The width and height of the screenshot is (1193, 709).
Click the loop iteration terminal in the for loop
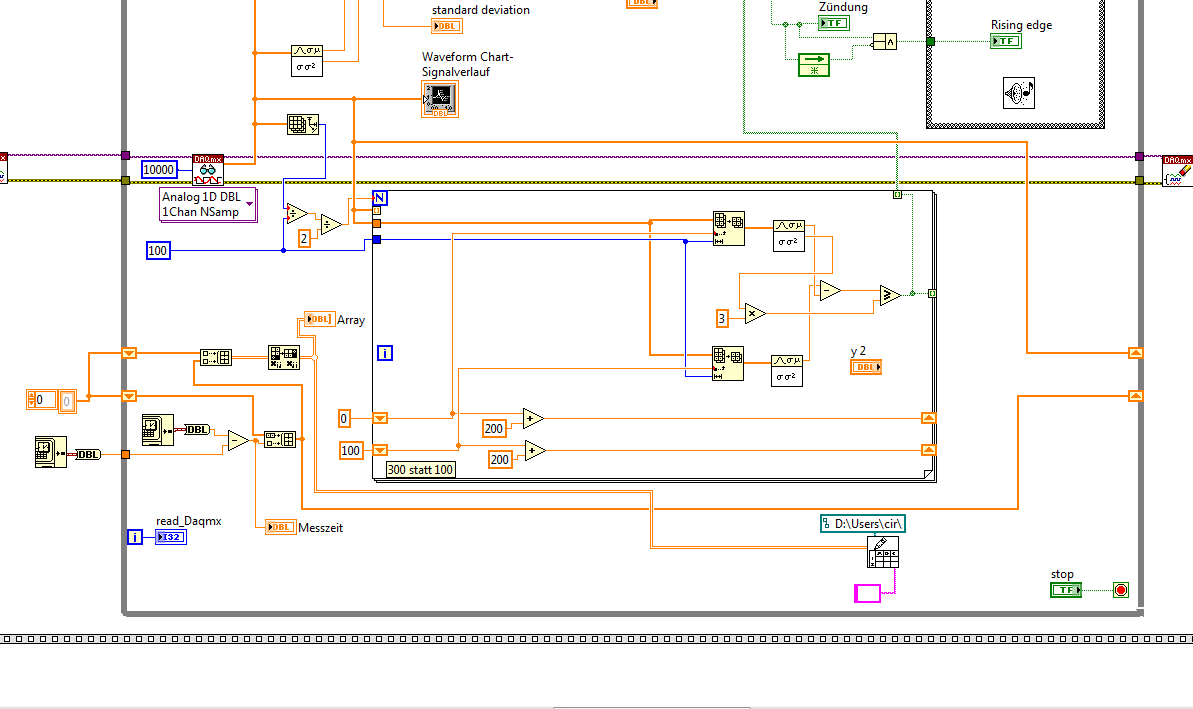point(385,353)
